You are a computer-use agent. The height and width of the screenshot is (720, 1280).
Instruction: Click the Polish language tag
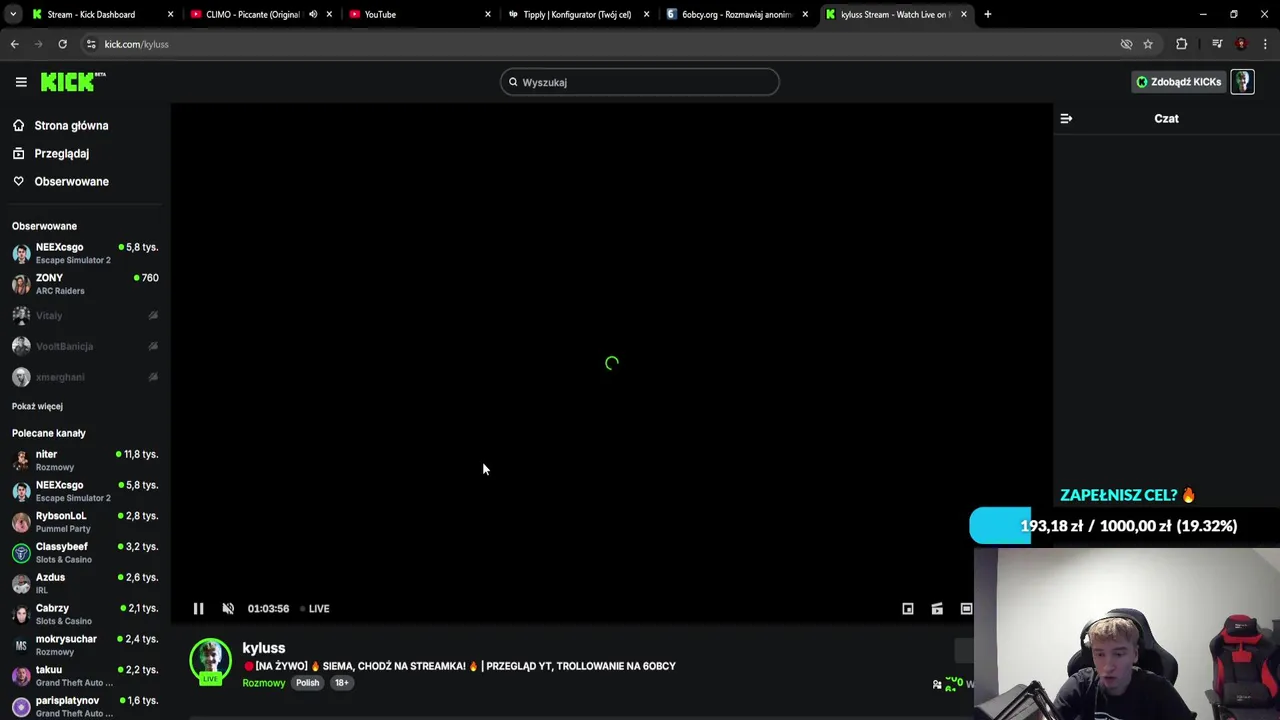[307, 683]
